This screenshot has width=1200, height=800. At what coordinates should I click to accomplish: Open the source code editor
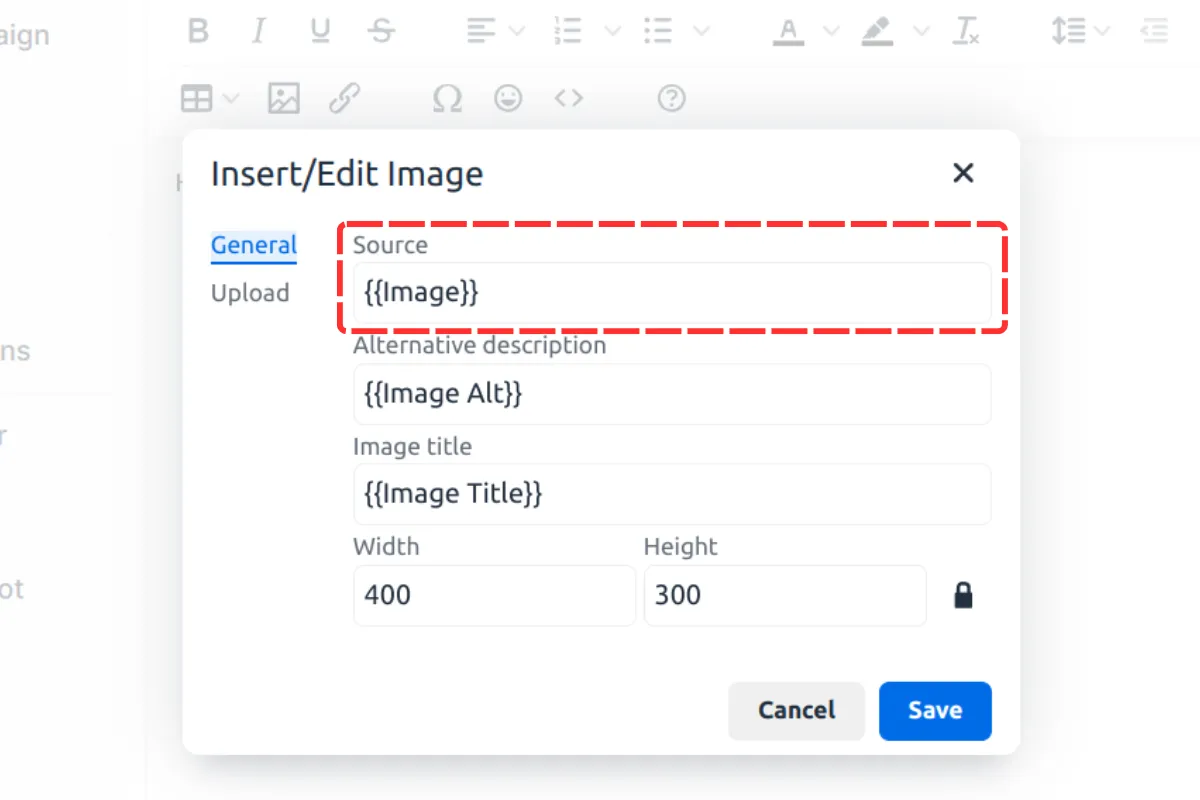pos(568,97)
